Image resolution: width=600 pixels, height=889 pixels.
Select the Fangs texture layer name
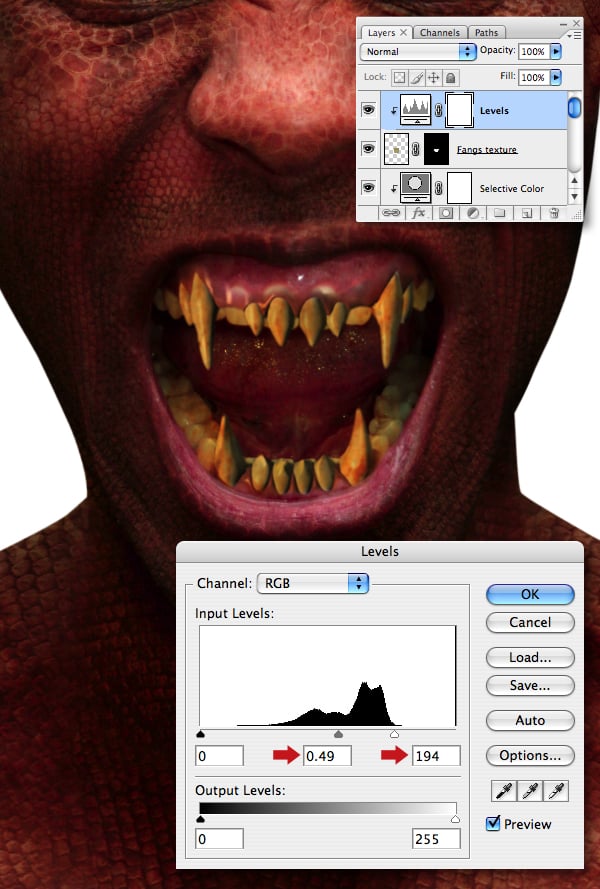pyautogui.click(x=487, y=150)
